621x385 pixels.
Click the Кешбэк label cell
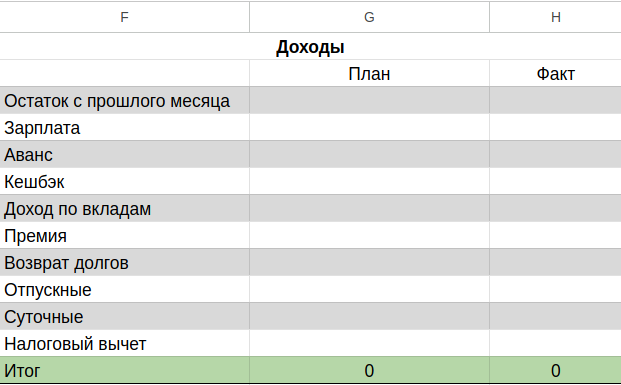tap(124, 181)
